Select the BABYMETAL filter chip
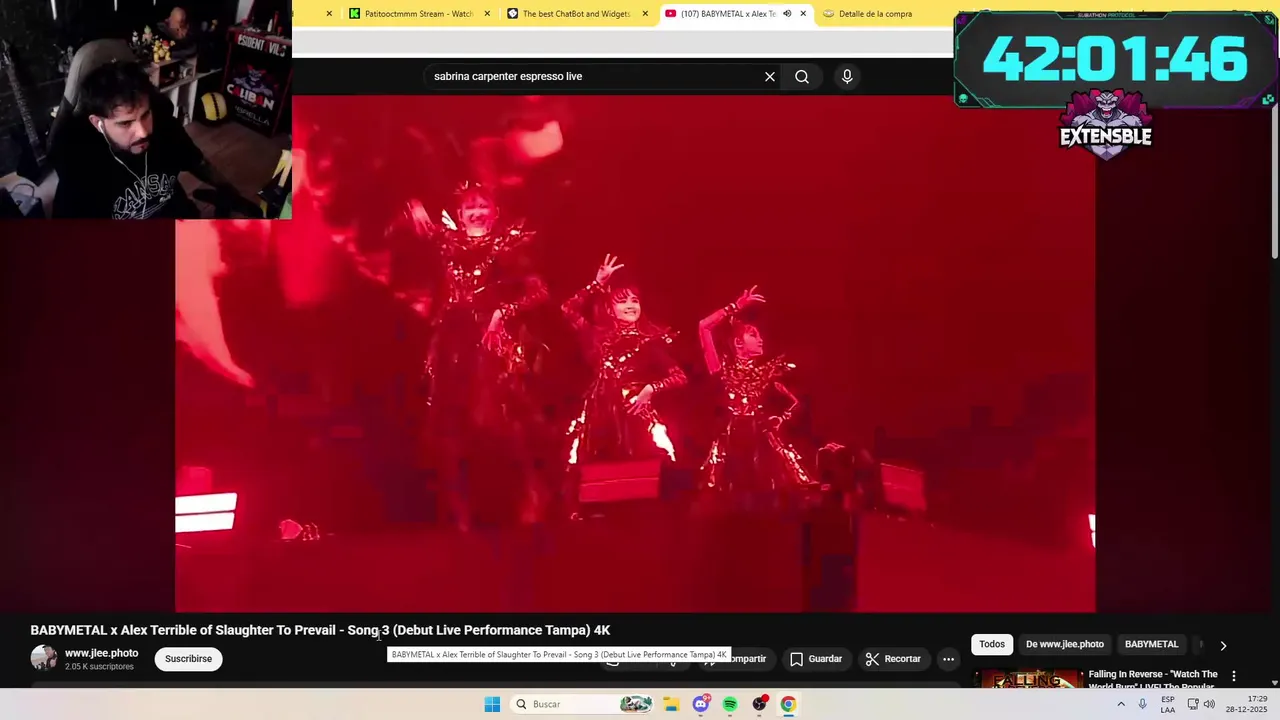 (x=1151, y=644)
